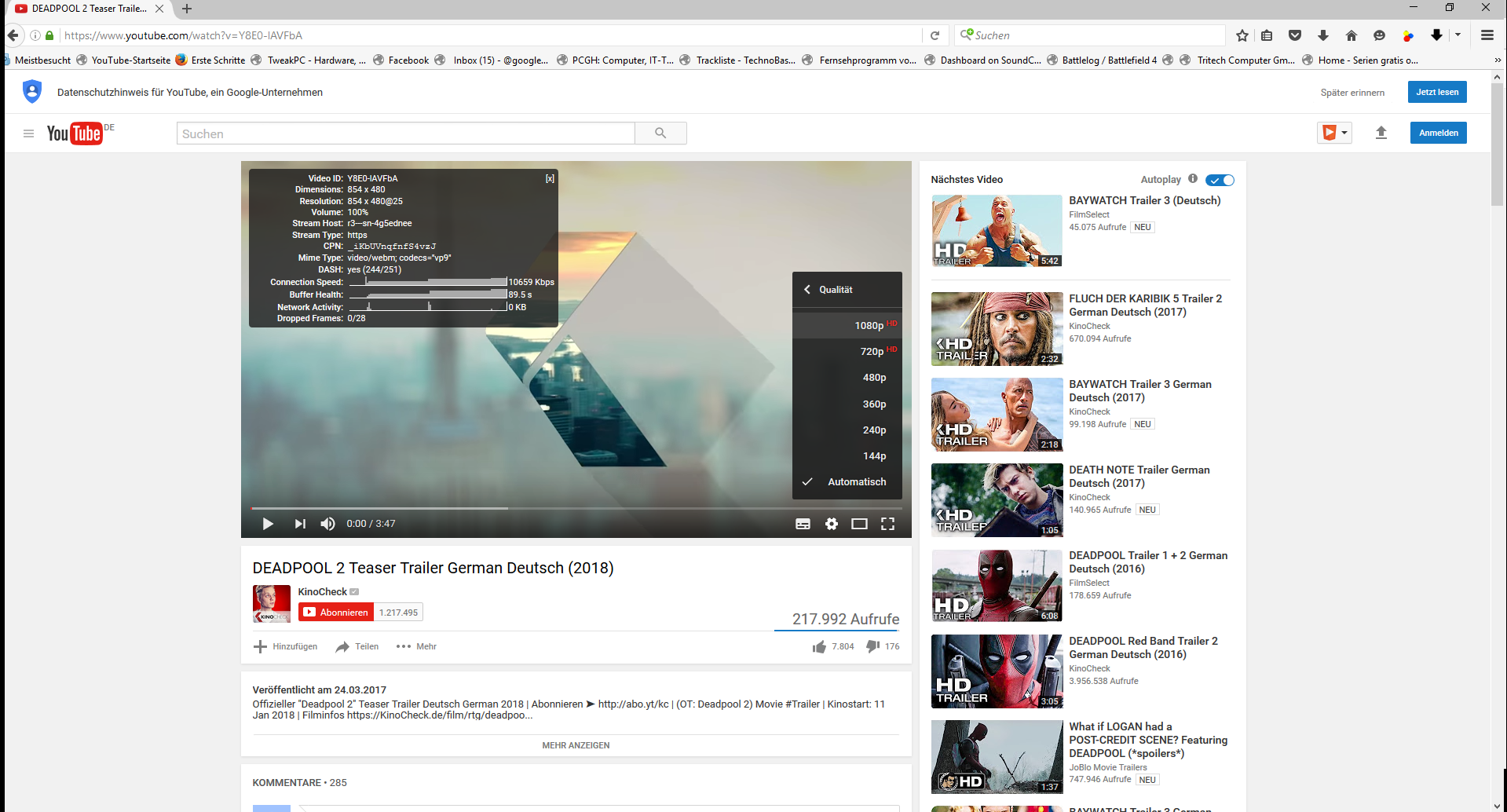Switch to theater mode view
This screenshot has height=812, width=1507.
859,524
